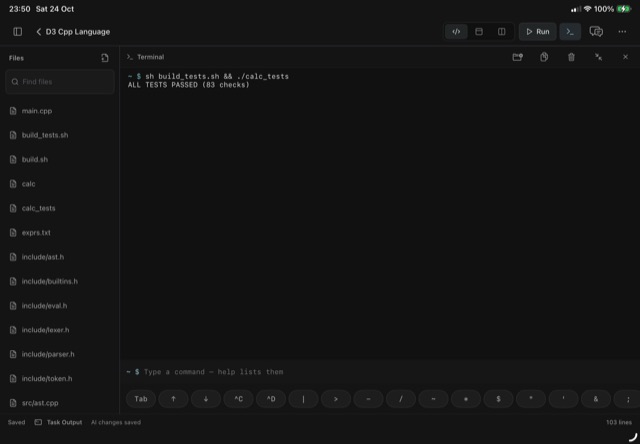Open build.sh file

click(60, 160)
